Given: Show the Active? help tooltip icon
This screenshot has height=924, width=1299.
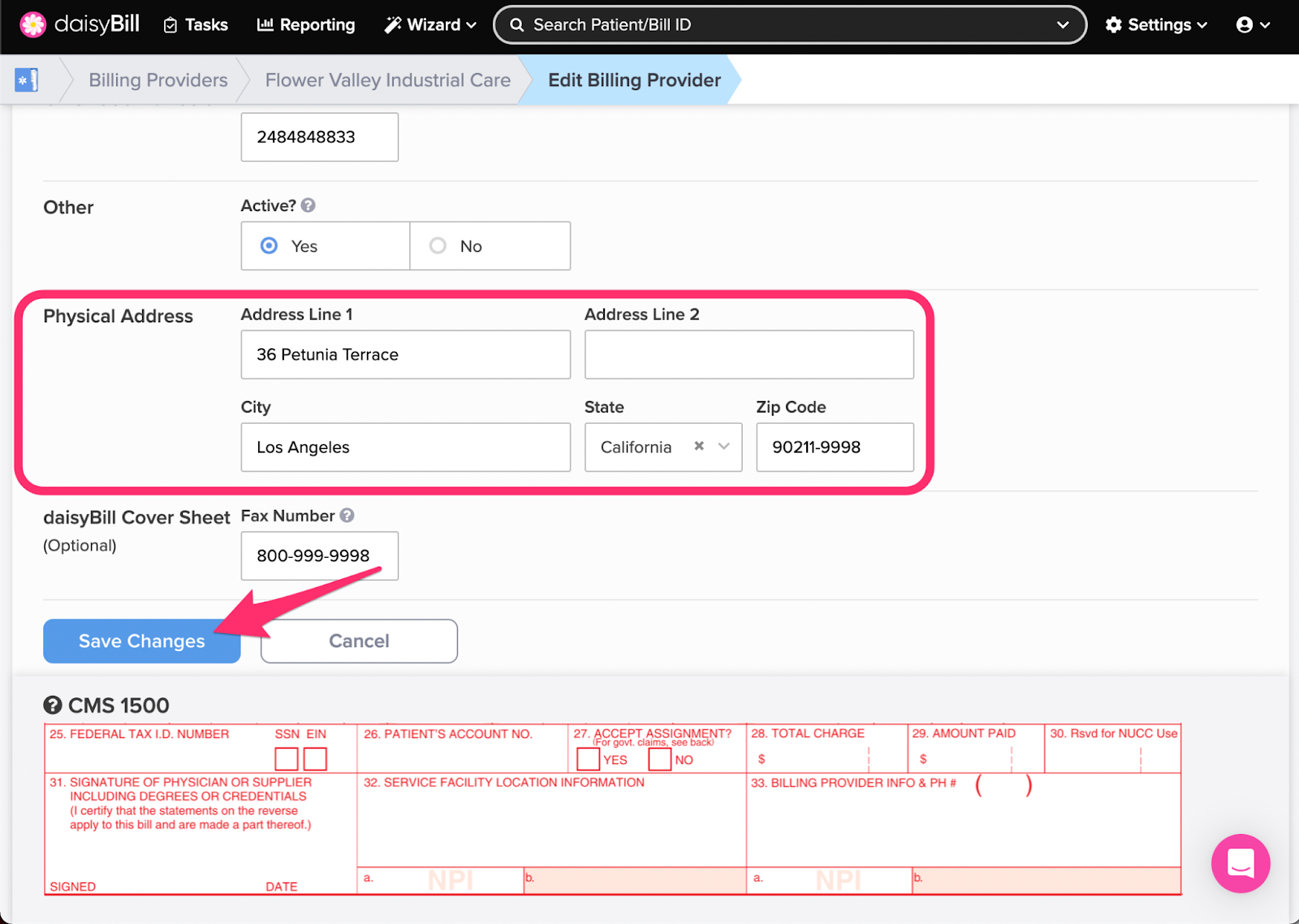Looking at the screenshot, I should coord(309,205).
